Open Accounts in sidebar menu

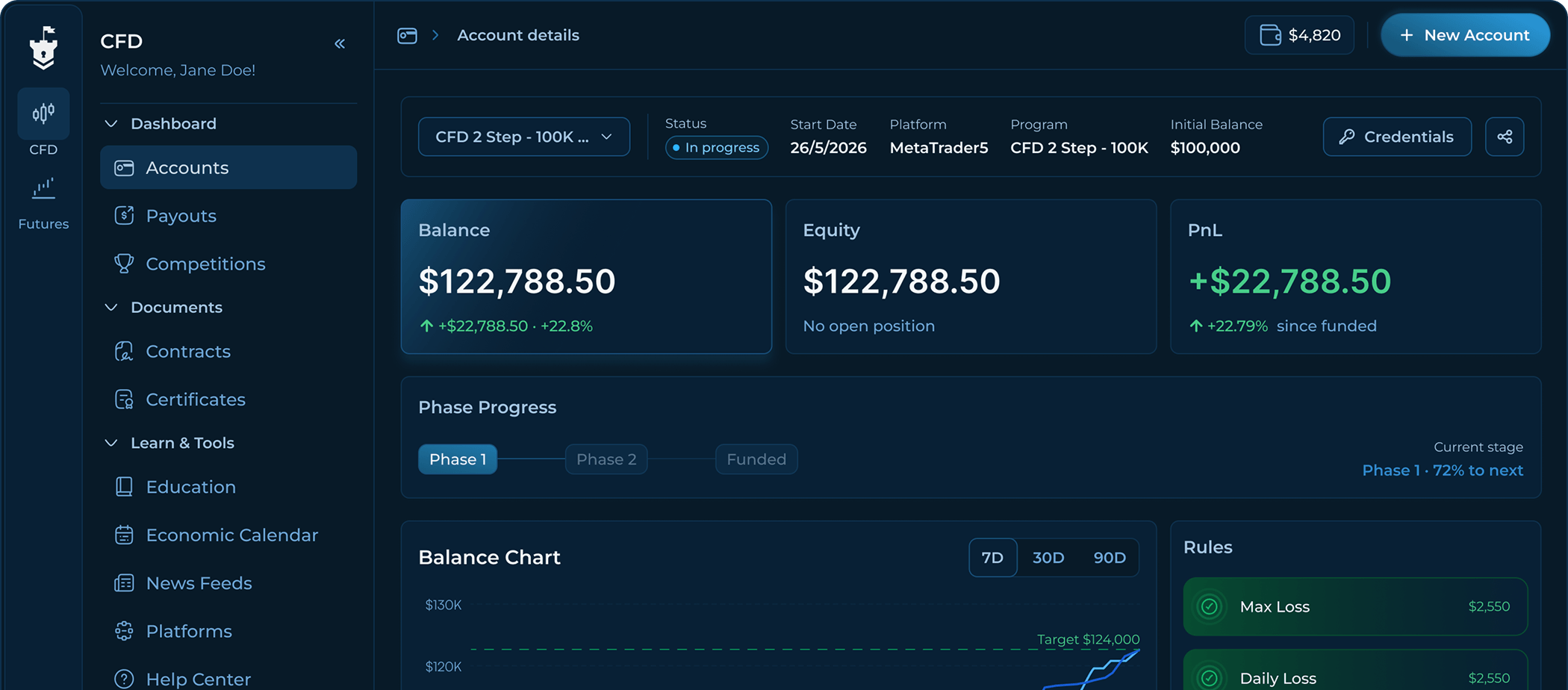(228, 167)
